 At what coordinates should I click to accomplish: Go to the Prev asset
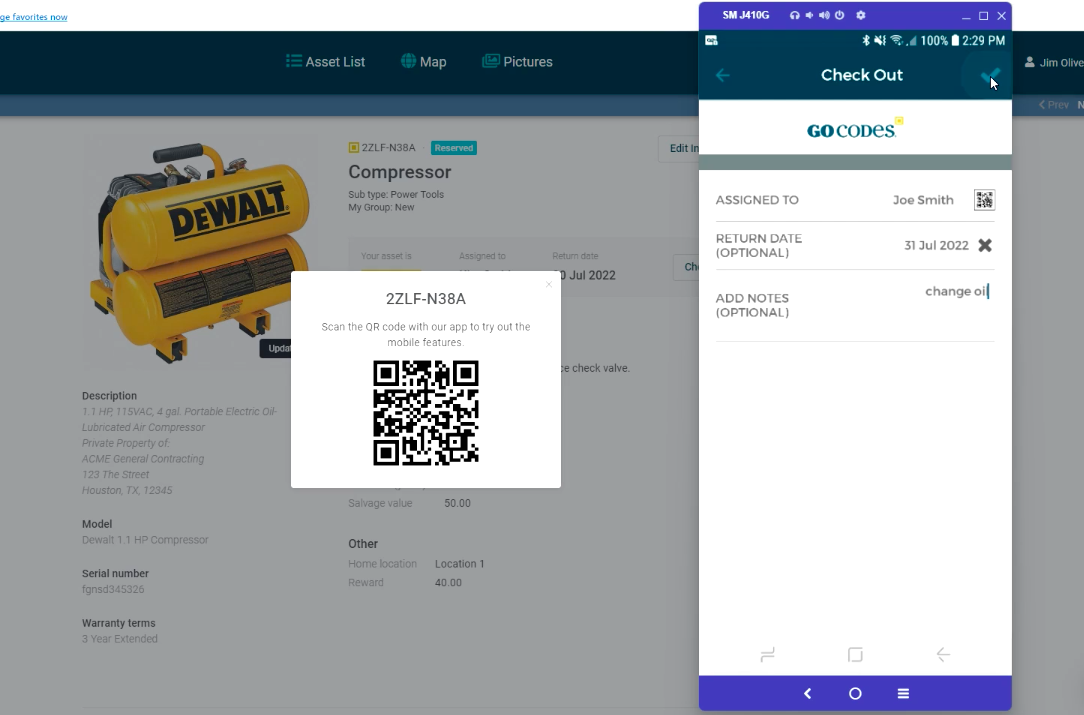coord(1054,105)
